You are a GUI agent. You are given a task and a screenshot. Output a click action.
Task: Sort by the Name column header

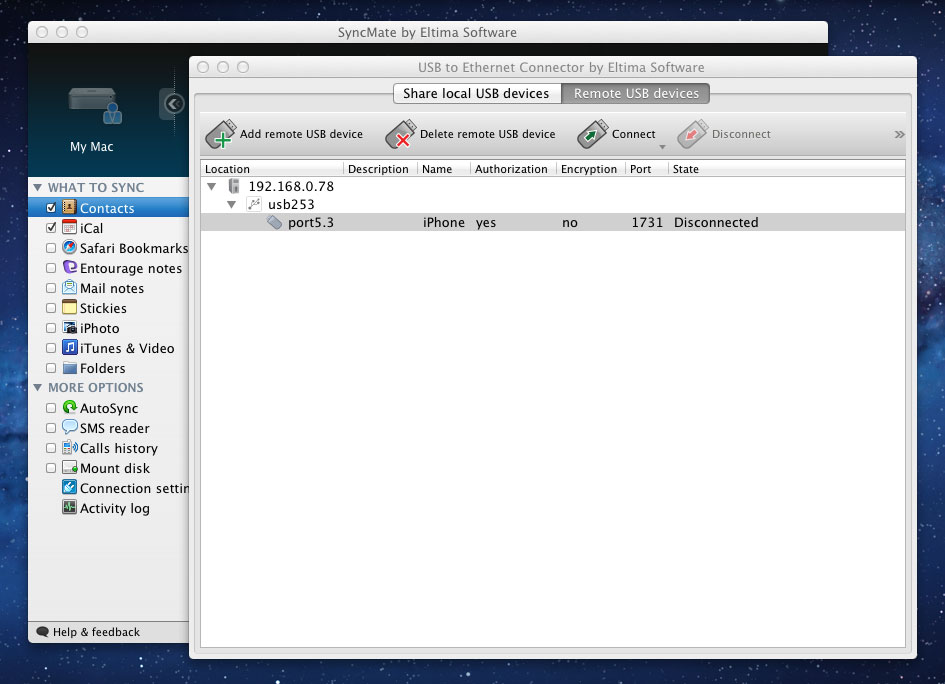click(x=444, y=169)
